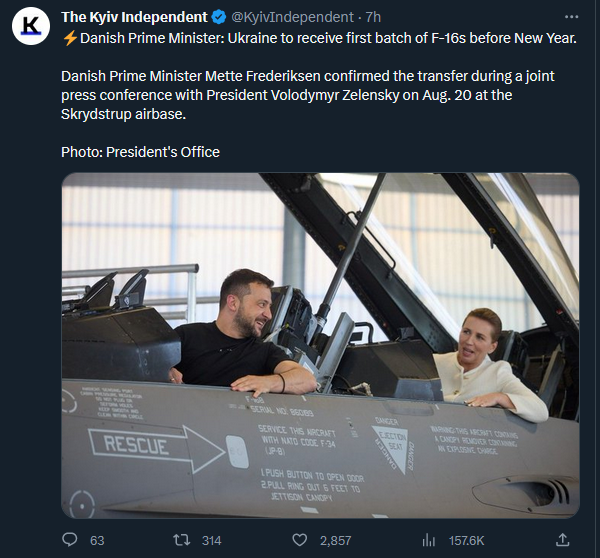Click the share upload icon
The height and width of the screenshot is (558, 600).
[563, 540]
